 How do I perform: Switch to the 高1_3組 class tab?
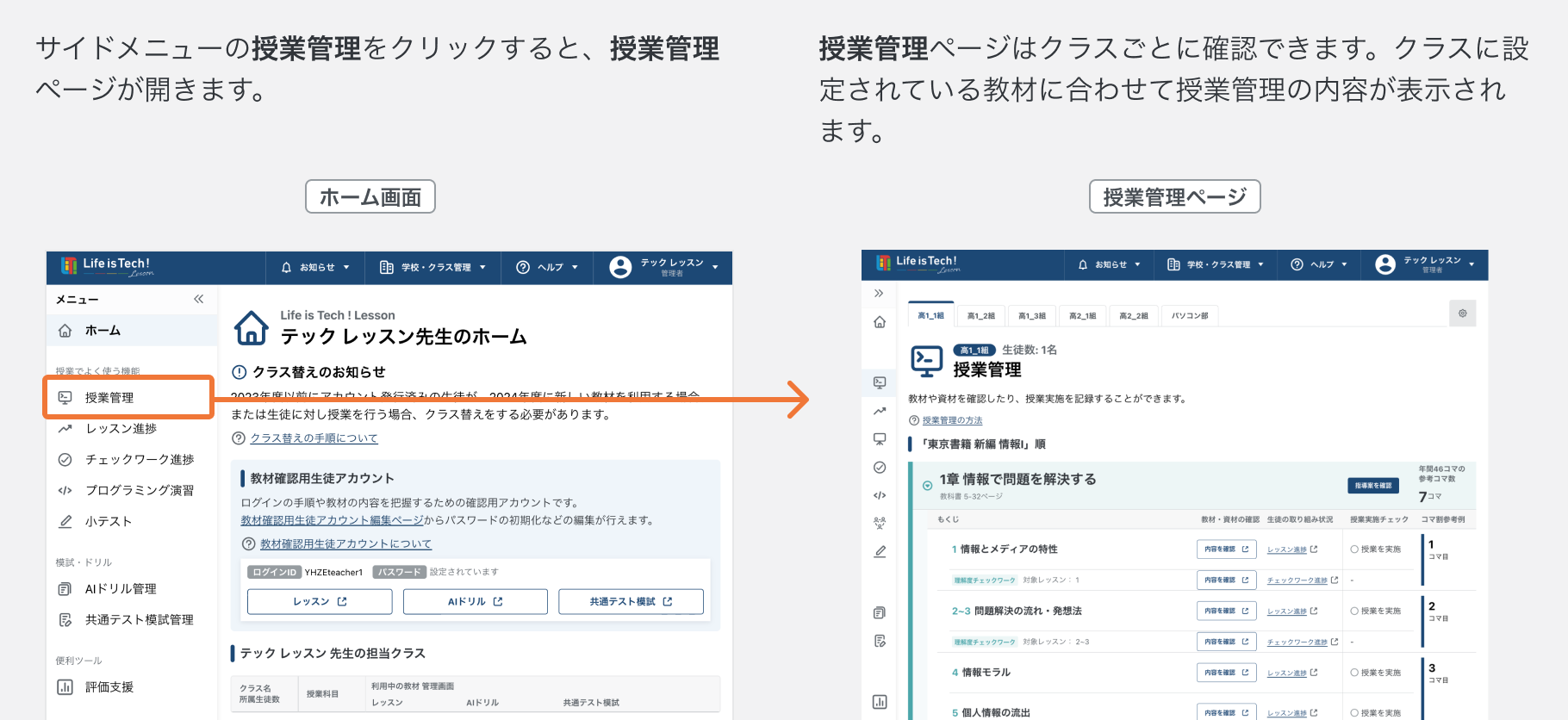tap(1032, 316)
